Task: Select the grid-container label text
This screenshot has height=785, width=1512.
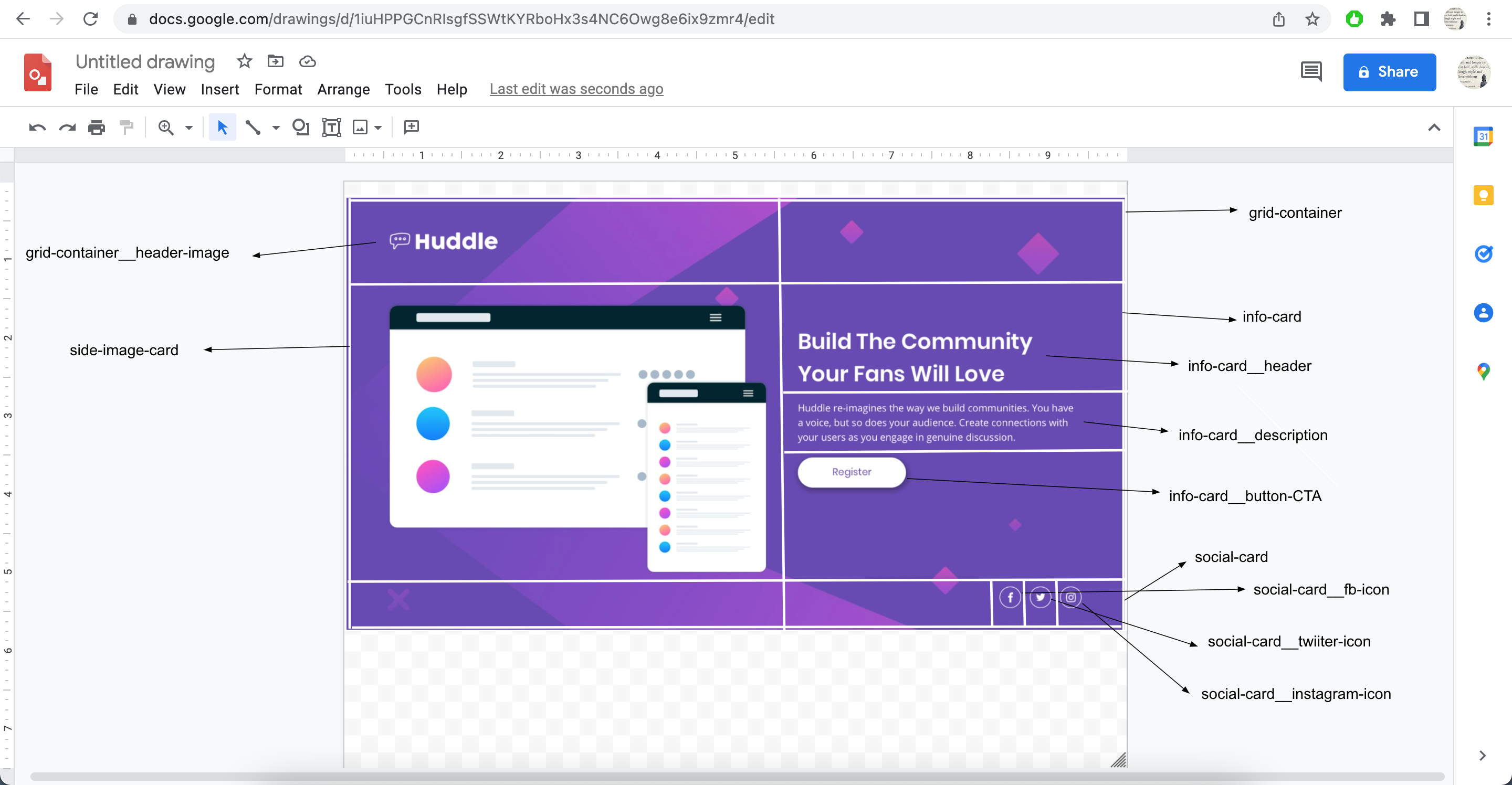Action: [x=1295, y=213]
